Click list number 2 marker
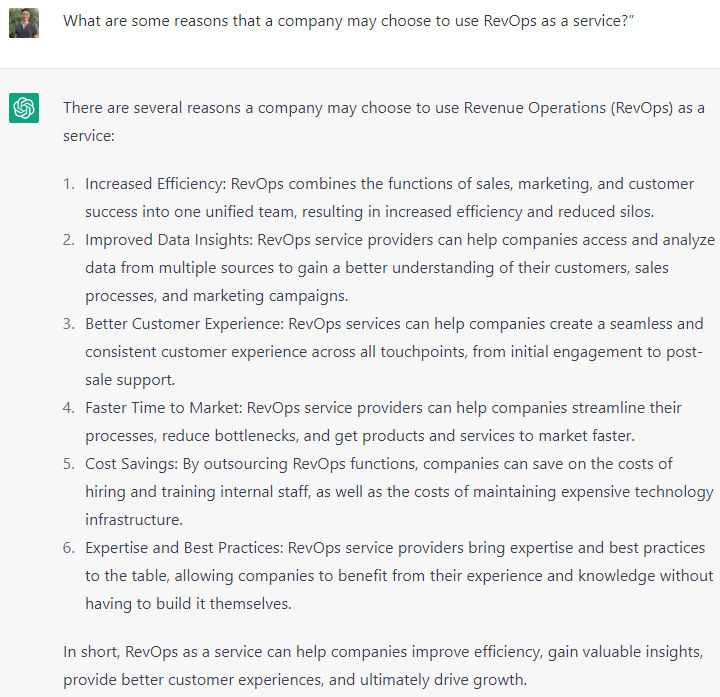Image resolution: width=720 pixels, height=697 pixels. tap(69, 240)
